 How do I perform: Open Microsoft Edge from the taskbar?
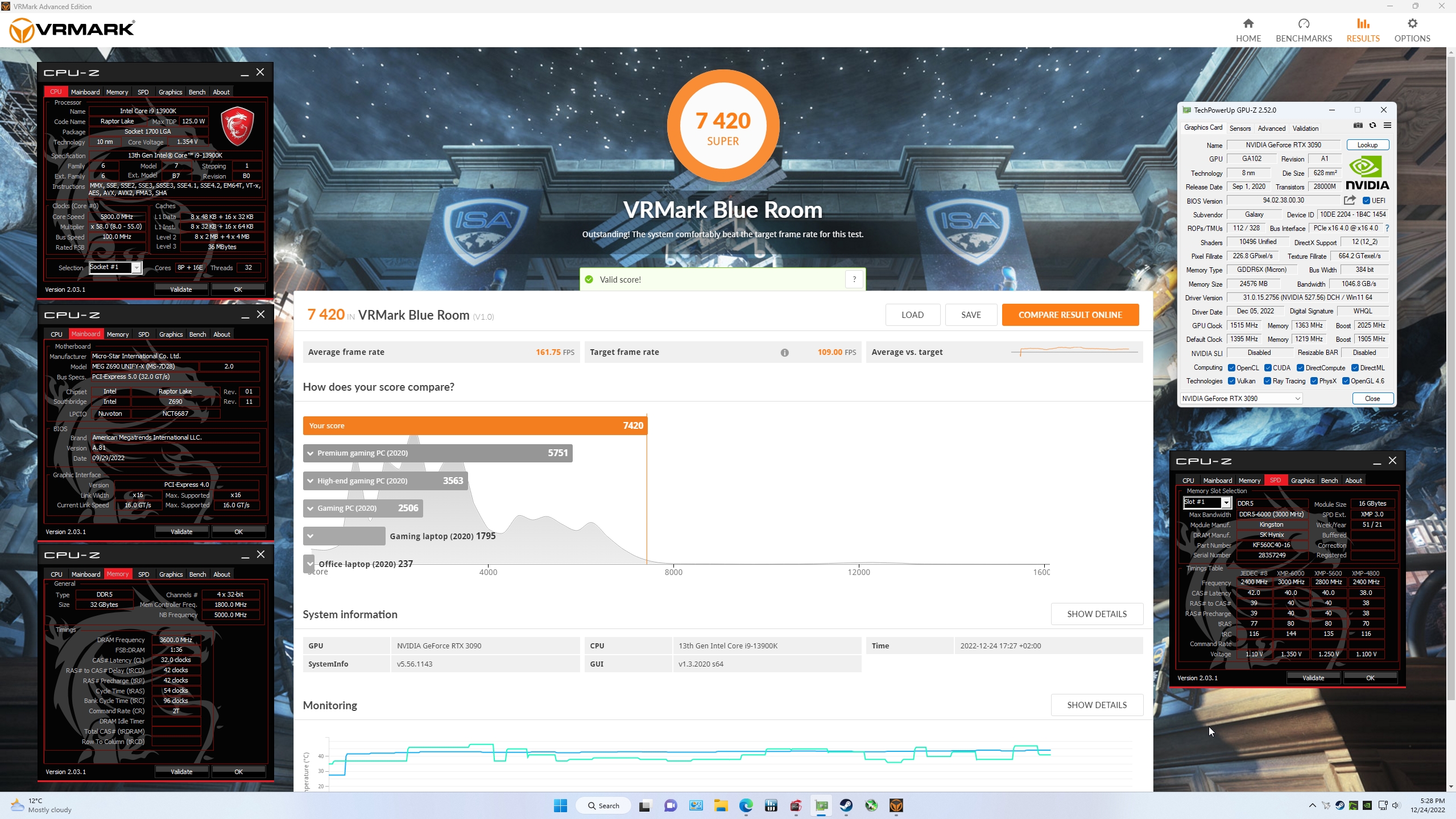click(x=746, y=805)
